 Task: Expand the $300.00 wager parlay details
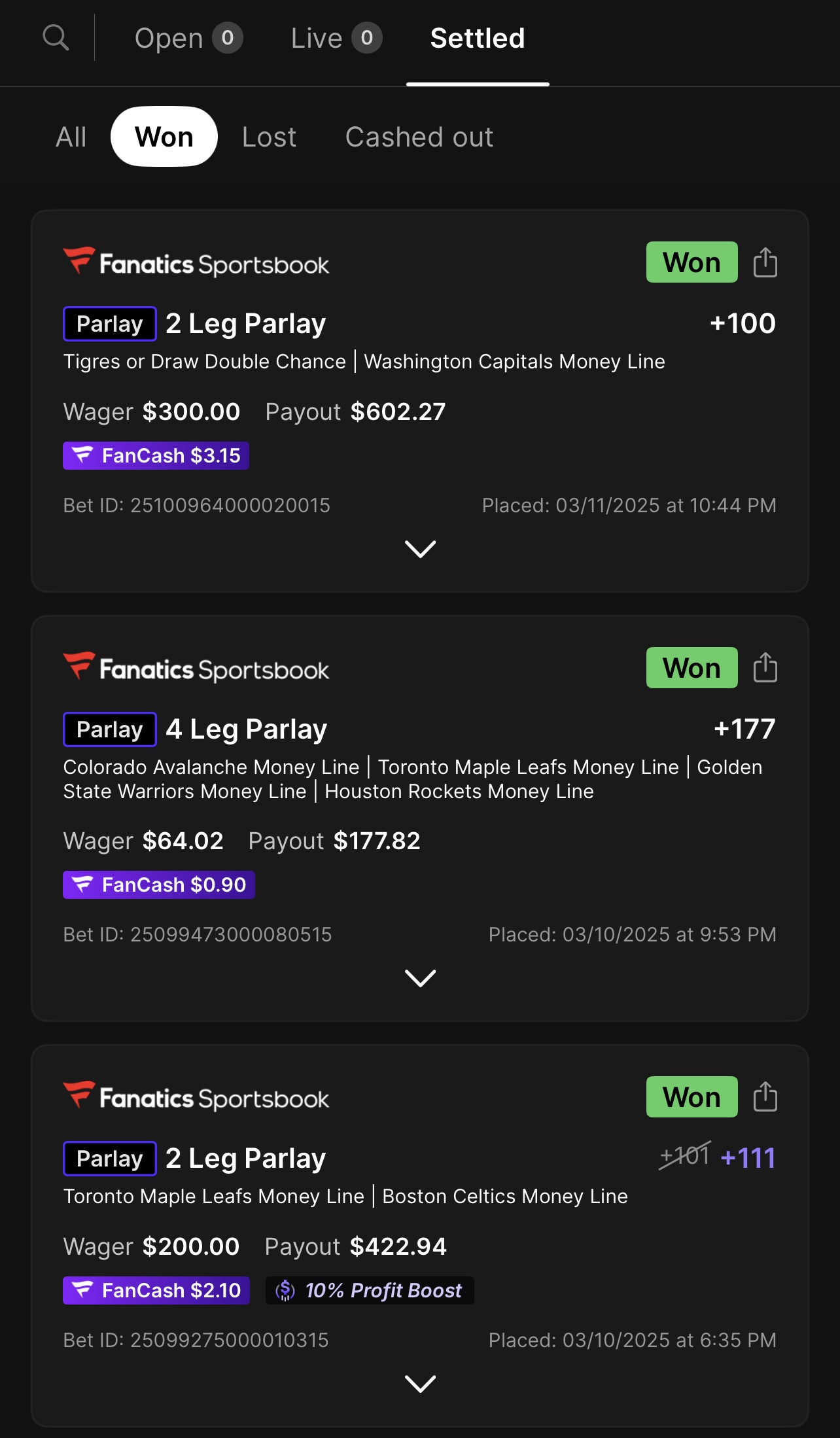click(x=420, y=549)
